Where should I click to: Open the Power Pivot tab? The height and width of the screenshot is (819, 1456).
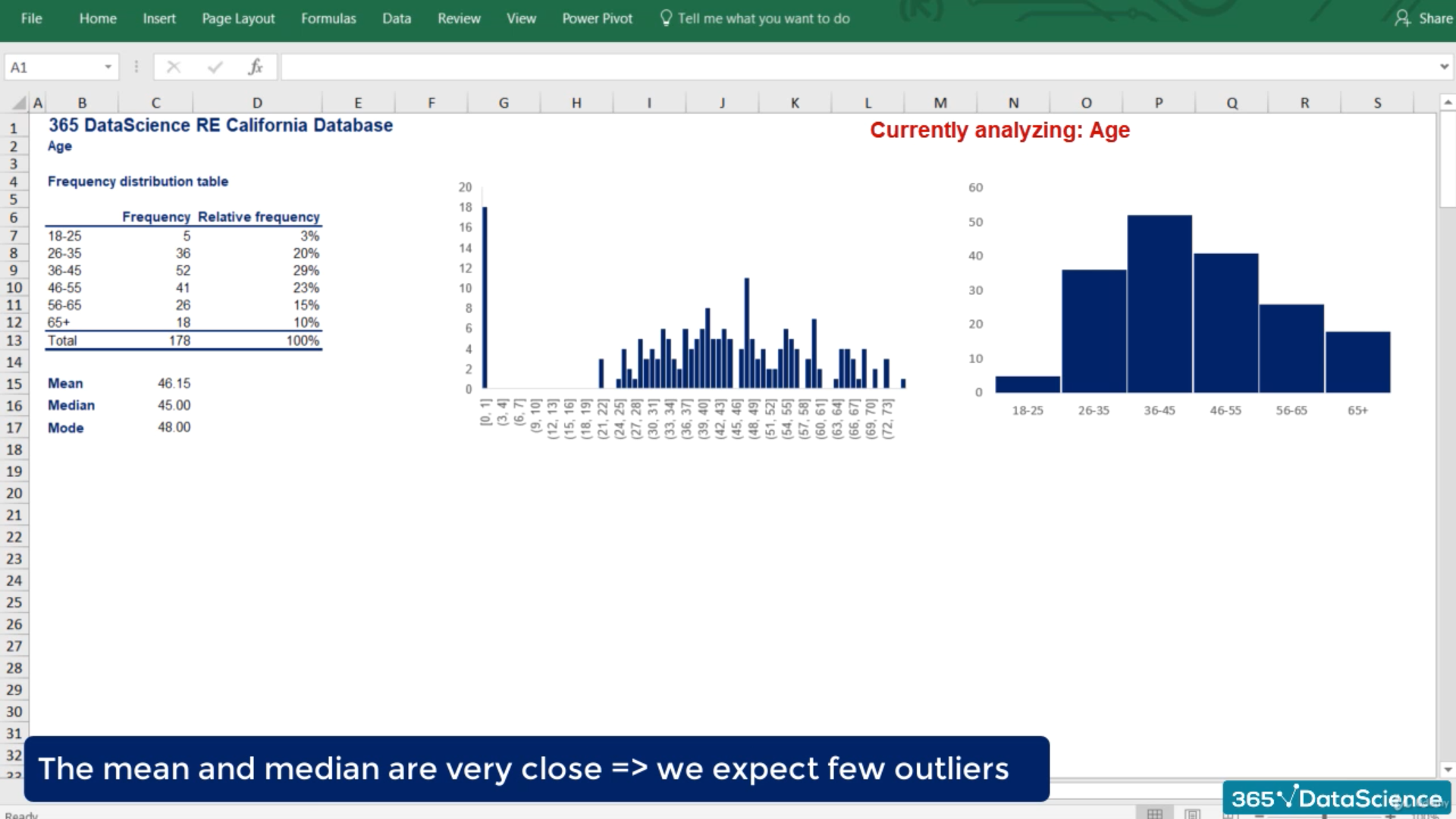[597, 18]
